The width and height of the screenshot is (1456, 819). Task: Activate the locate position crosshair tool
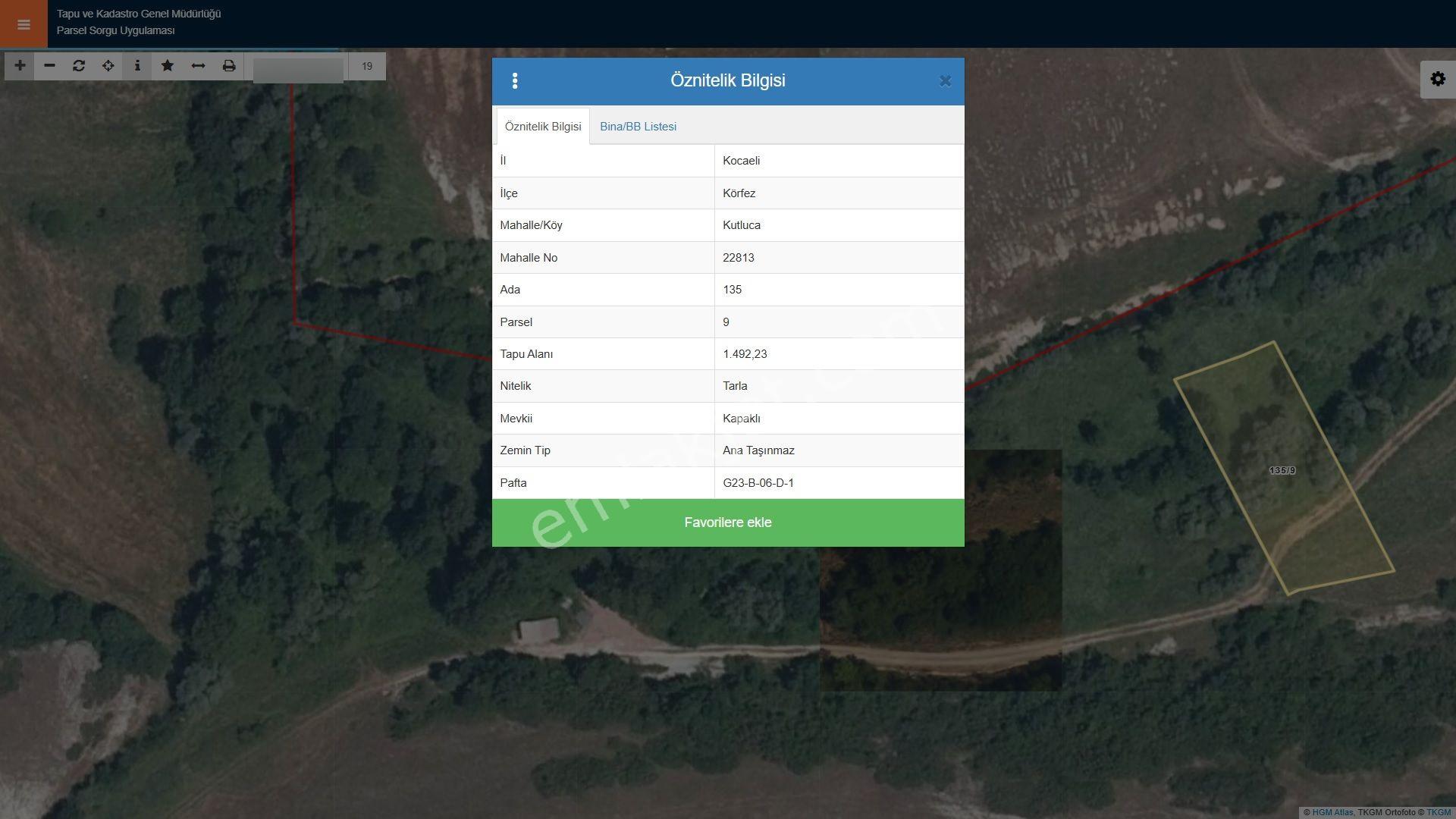[x=108, y=66]
